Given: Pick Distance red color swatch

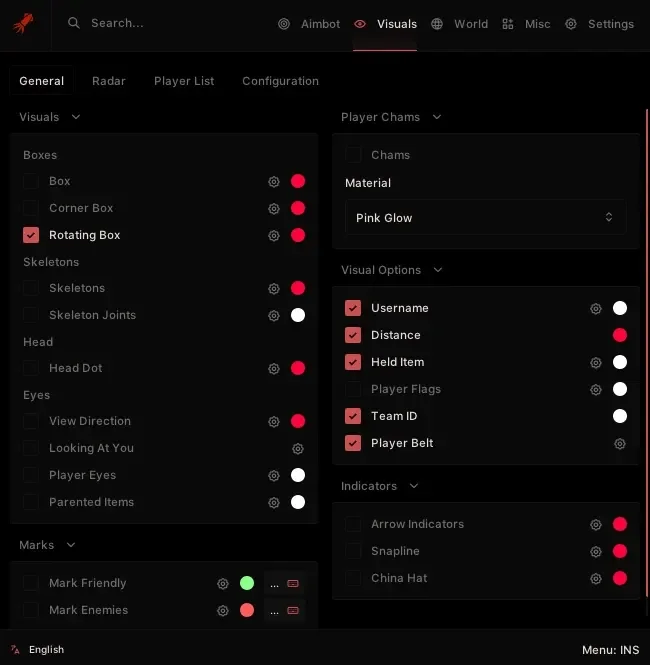Looking at the screenshot, I should (x=620, y=335).
